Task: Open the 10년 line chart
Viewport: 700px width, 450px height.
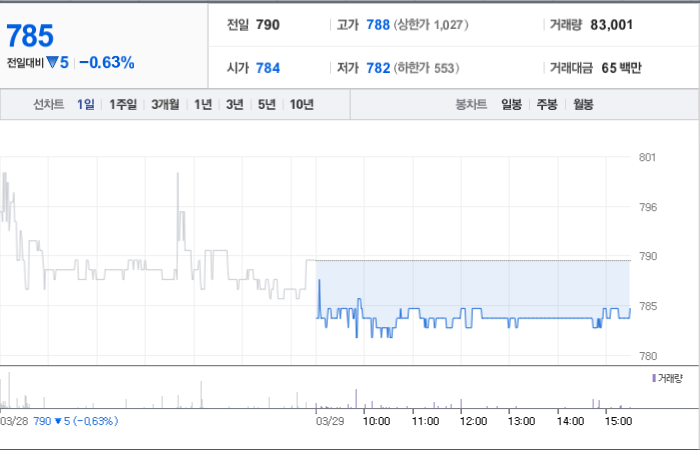Action: coord(302,104)
